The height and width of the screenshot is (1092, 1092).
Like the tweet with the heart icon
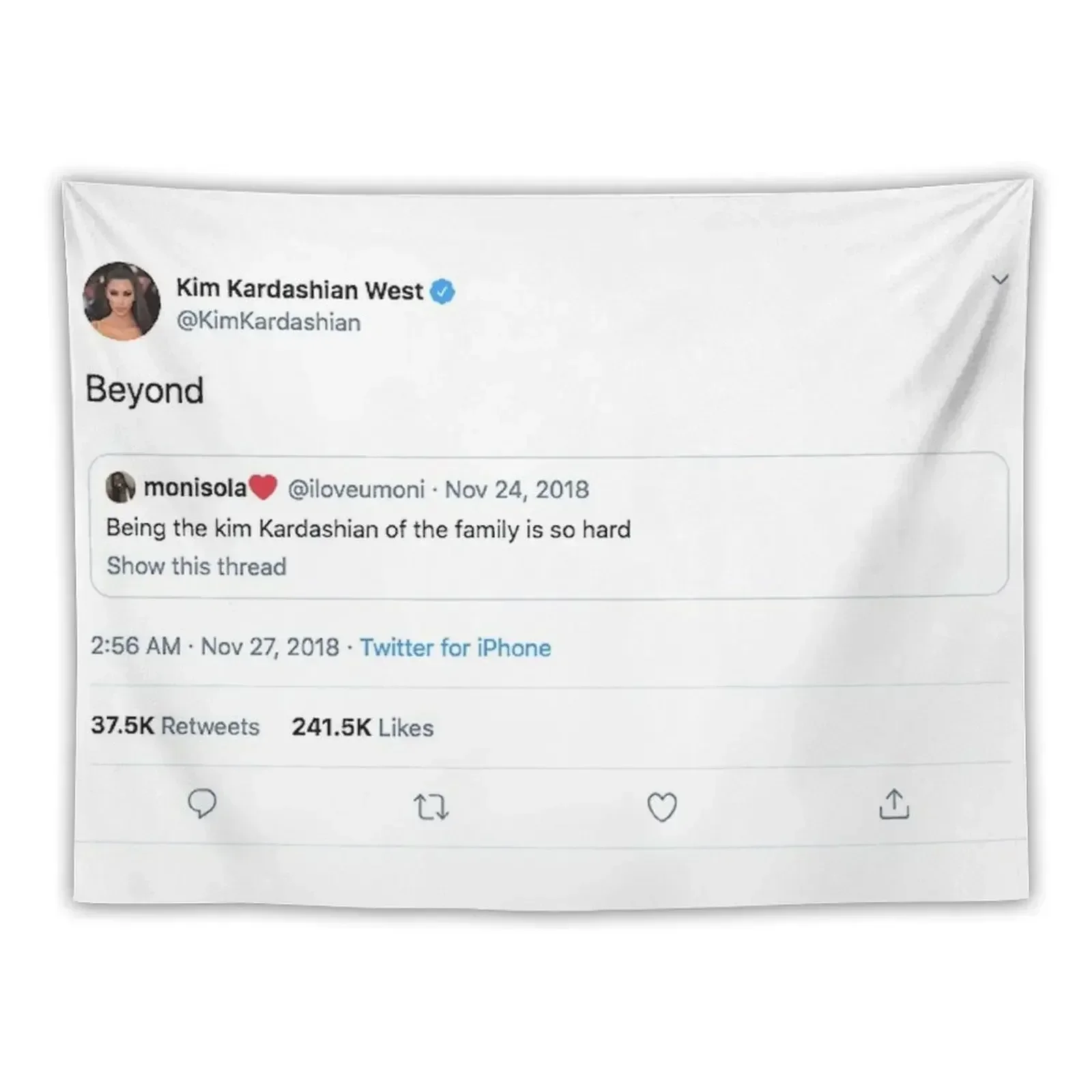click(661, 807)
